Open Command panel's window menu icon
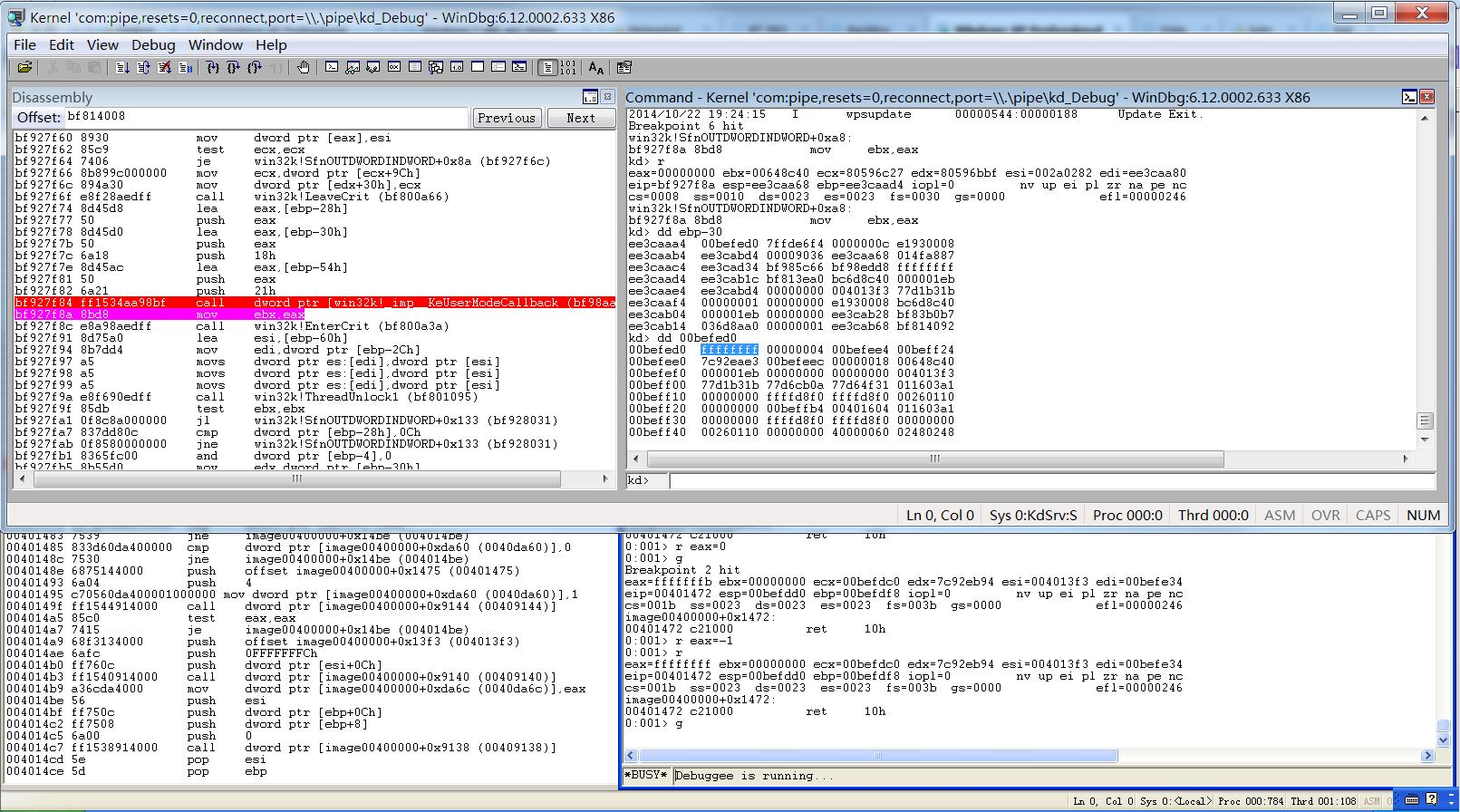Viewport: 1460px width, 812px height. tap(1409, 97)
